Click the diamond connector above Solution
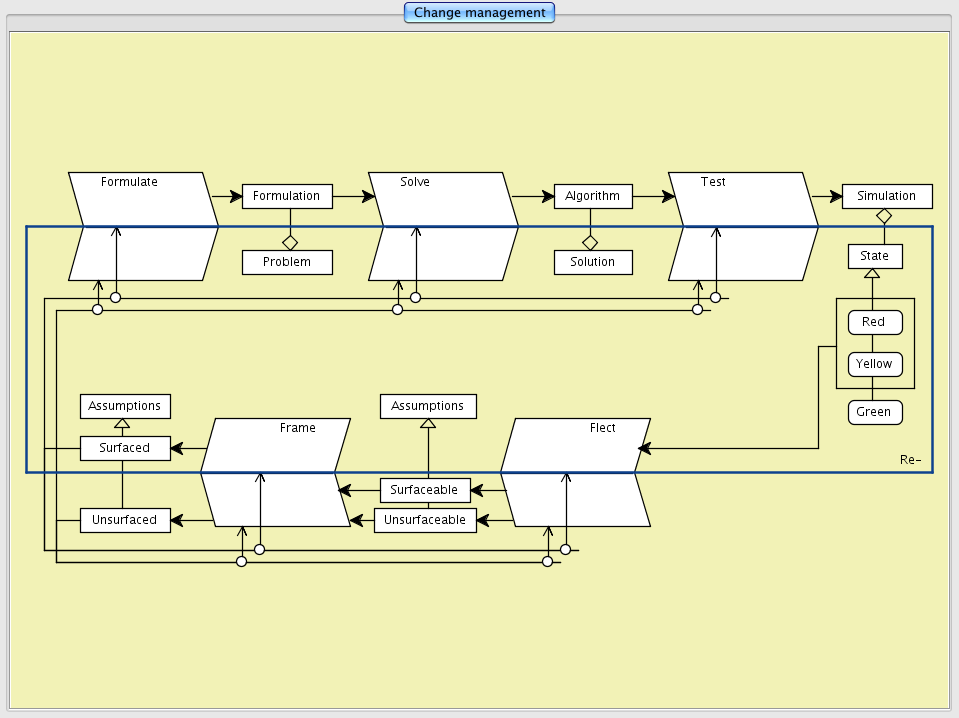The image size is (959, 718). click(x=590, y=242)
